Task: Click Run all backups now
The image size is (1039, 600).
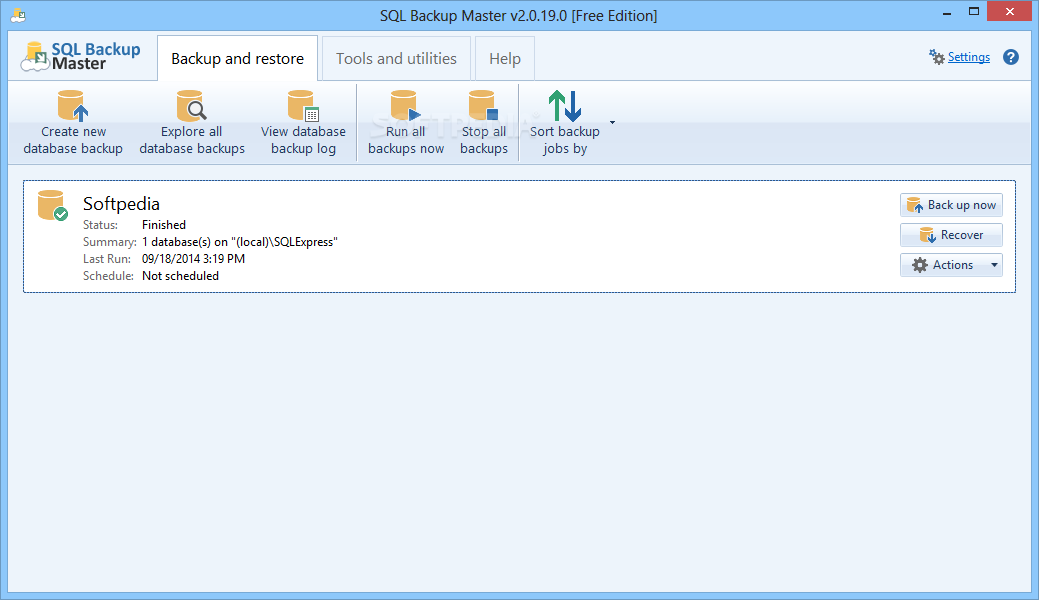Action: (x=406, y=123)
